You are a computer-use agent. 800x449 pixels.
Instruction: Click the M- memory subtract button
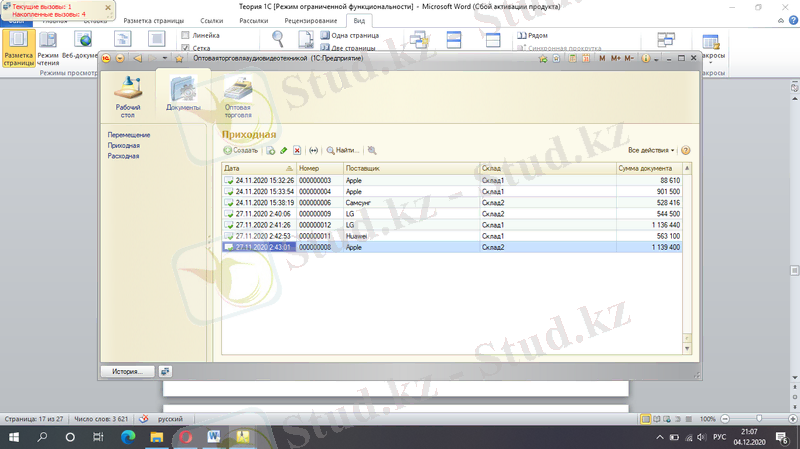pyautogui.click(x=629, y=59)
